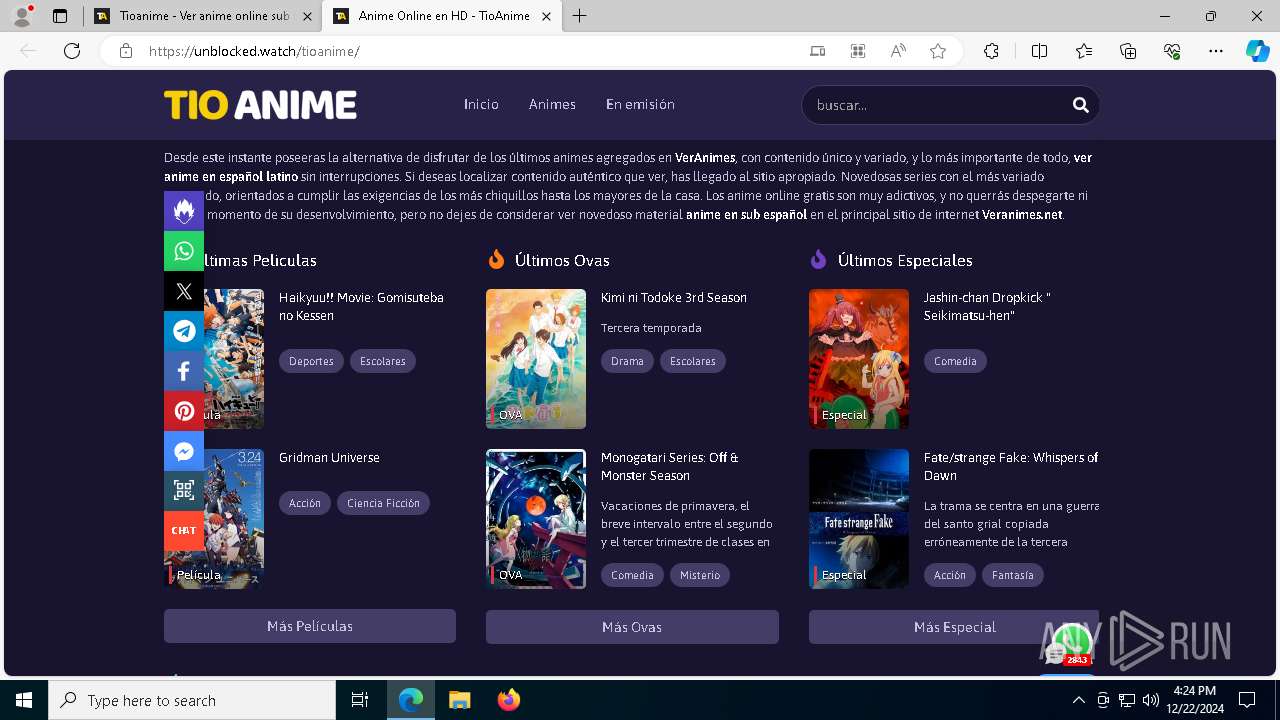
Task: Click Read aloud icon in address bar
Action: (x=898, y=51)
